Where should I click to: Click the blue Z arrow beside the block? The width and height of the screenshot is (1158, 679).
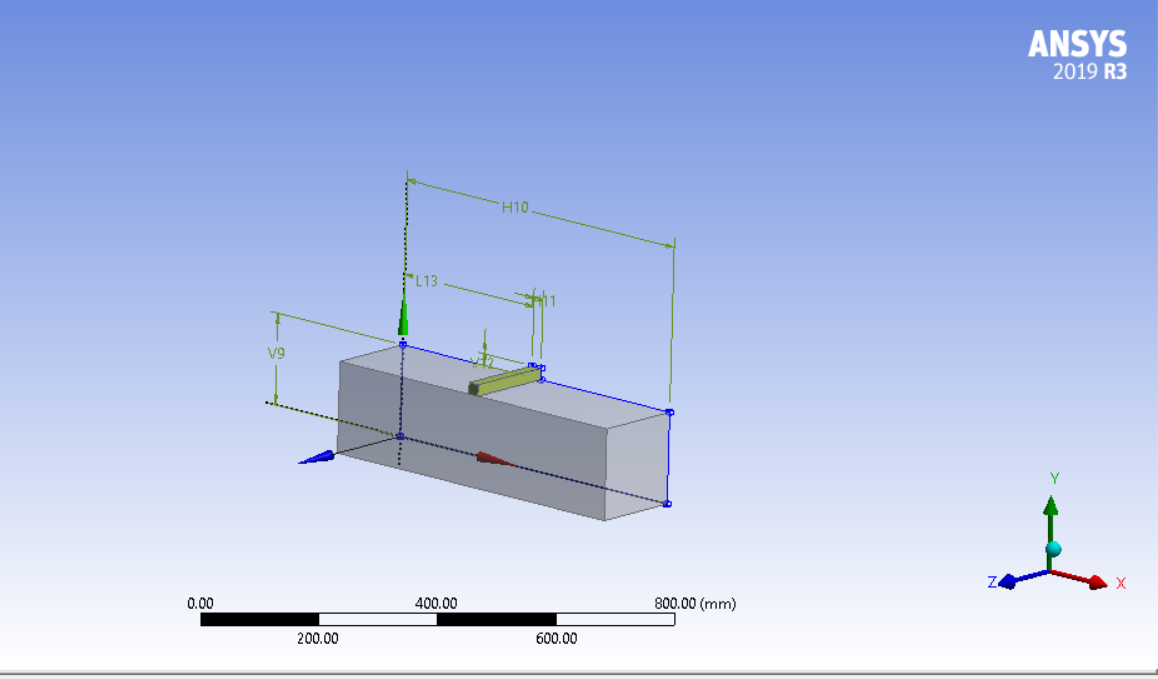coord(317,458)
